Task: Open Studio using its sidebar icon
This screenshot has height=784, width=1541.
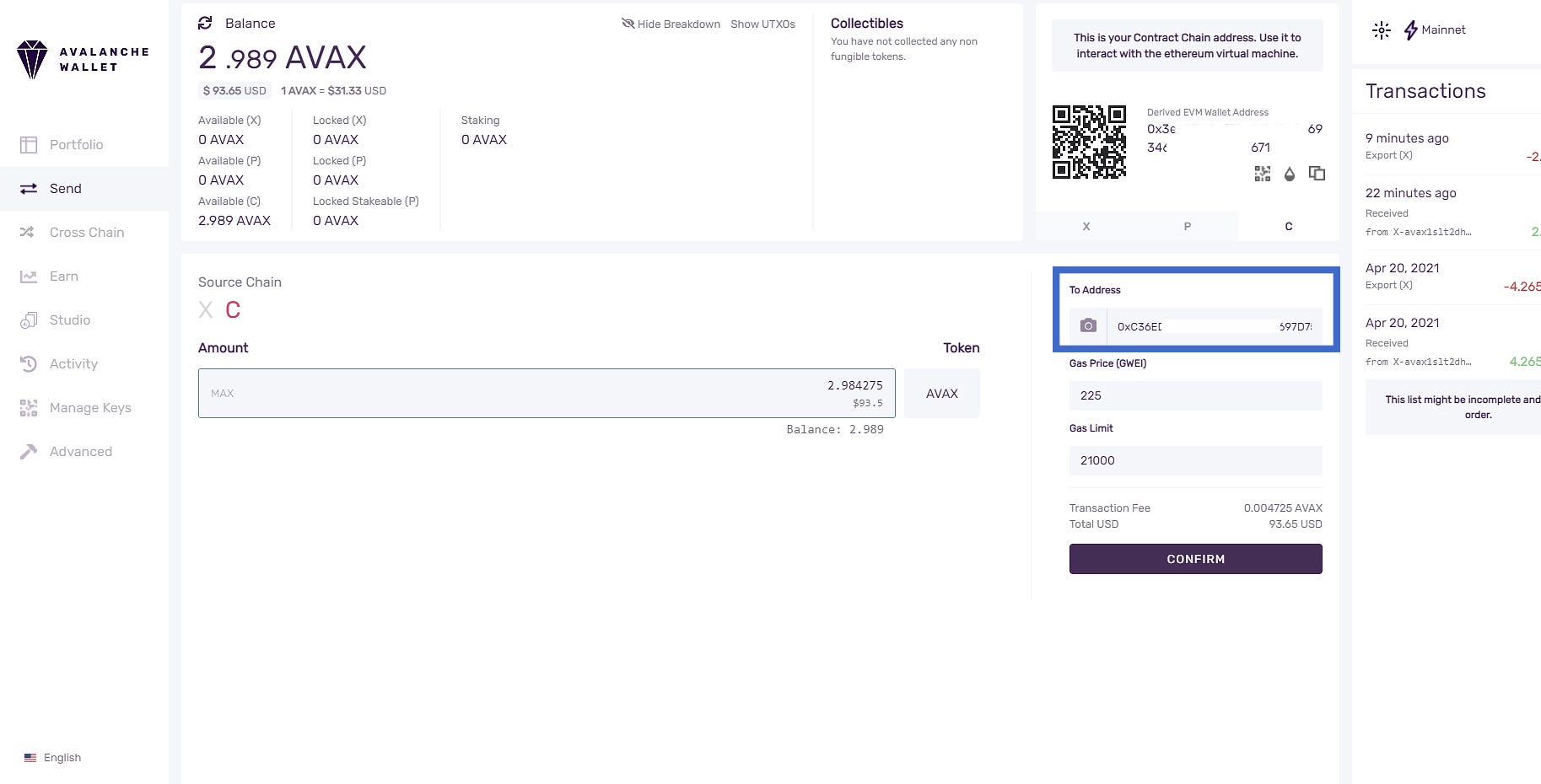Action: (29, 320)
